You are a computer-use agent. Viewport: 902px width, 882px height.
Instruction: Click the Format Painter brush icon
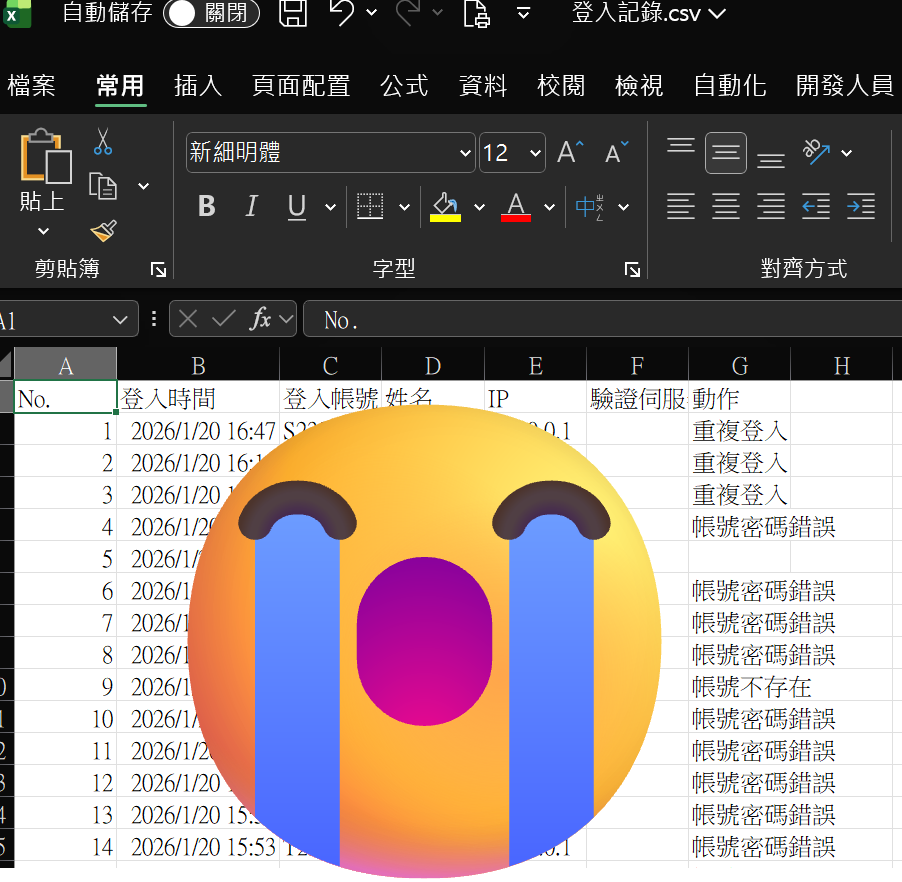click(104, 231)
